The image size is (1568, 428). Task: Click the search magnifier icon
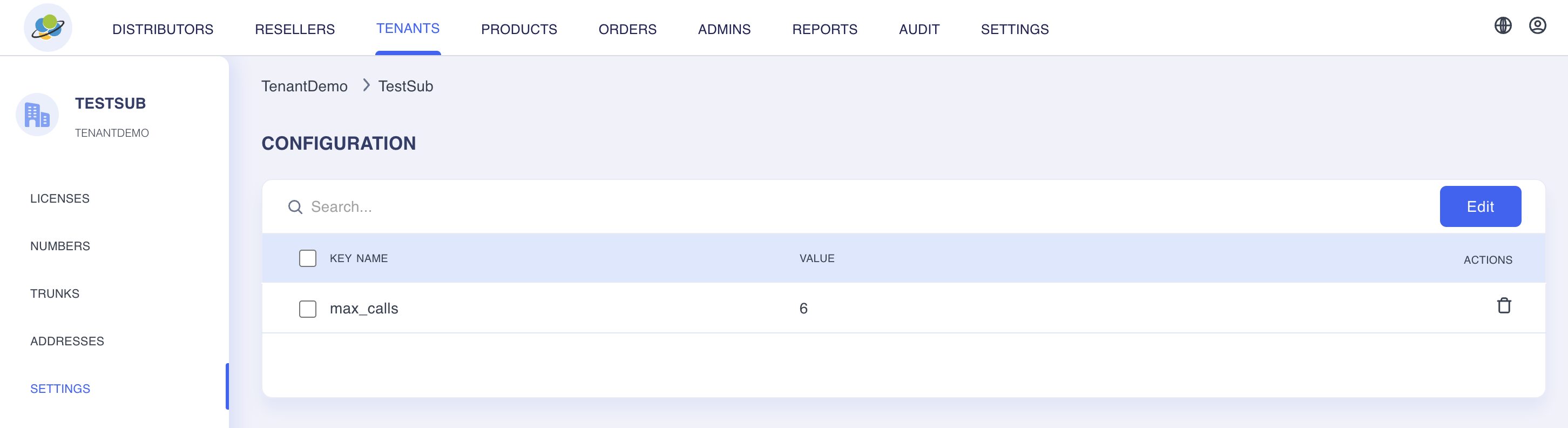point(295,207)
